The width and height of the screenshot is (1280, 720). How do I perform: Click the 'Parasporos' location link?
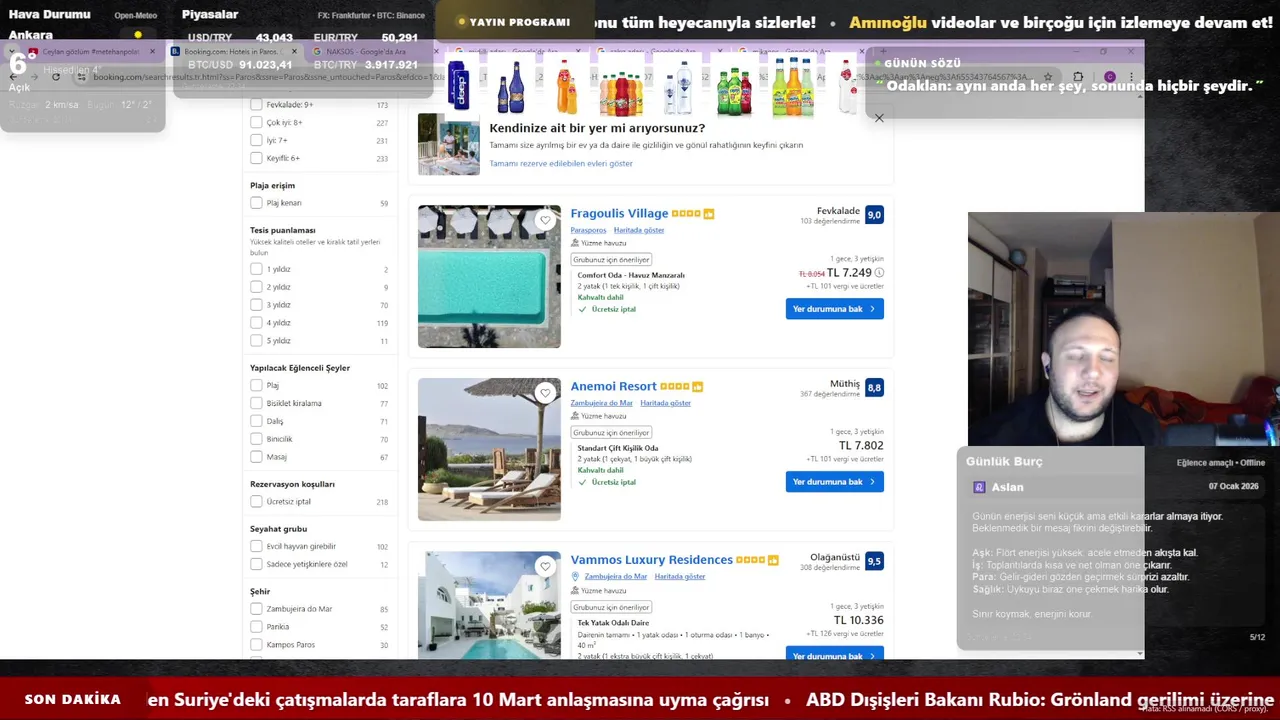point(588,230)
